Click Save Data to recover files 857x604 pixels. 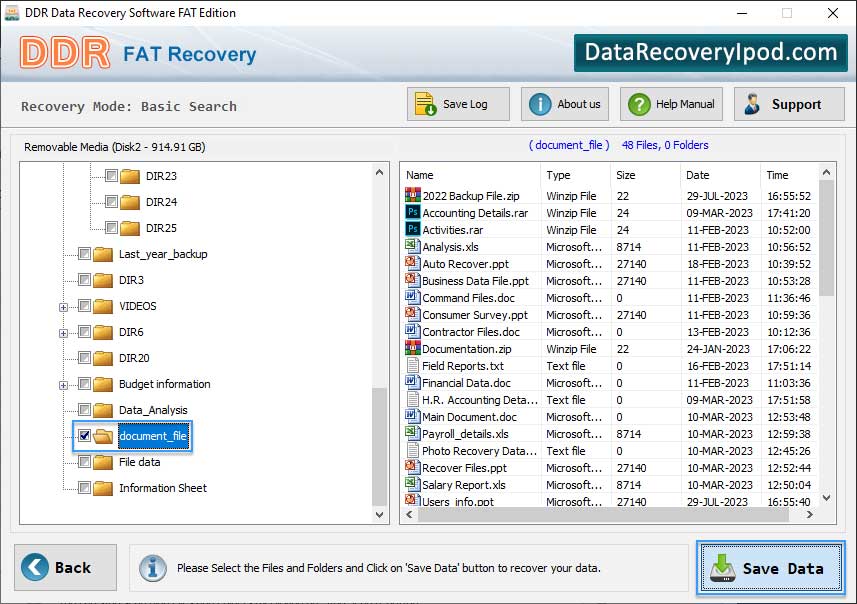pos(771,568)
